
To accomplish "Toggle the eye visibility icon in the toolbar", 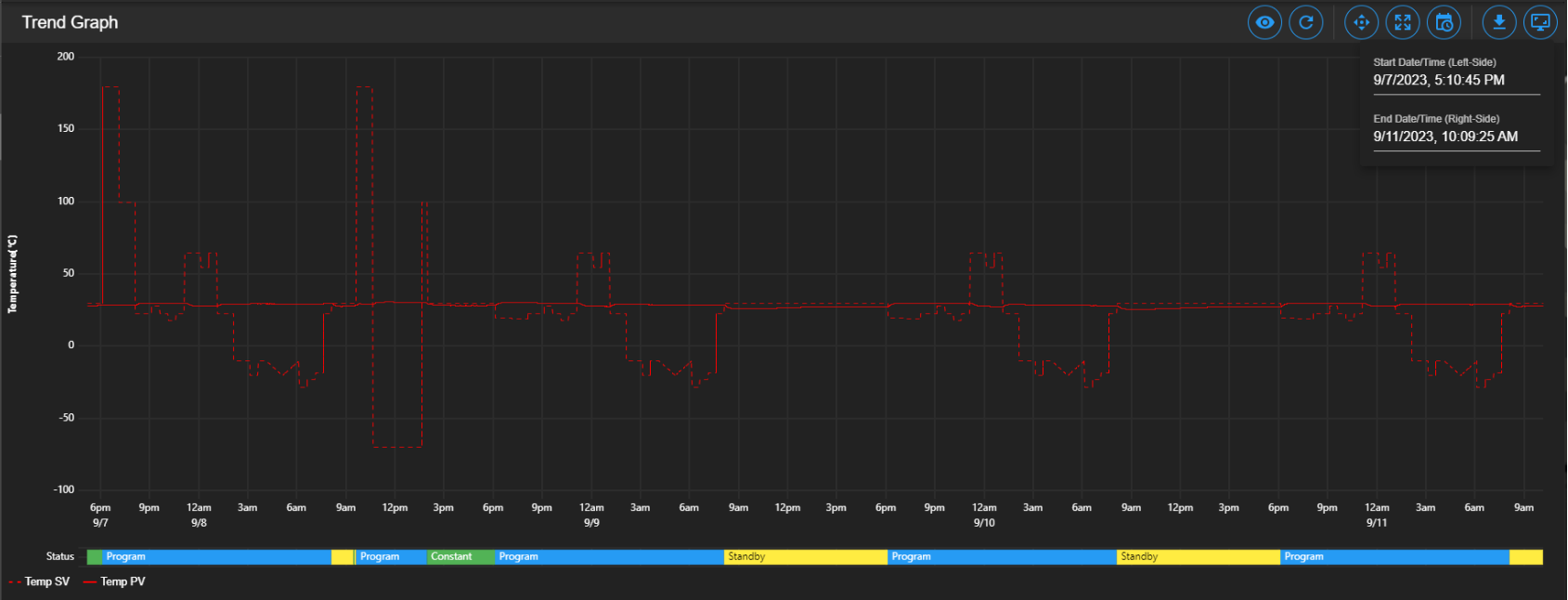I will tap(1264, 22).
